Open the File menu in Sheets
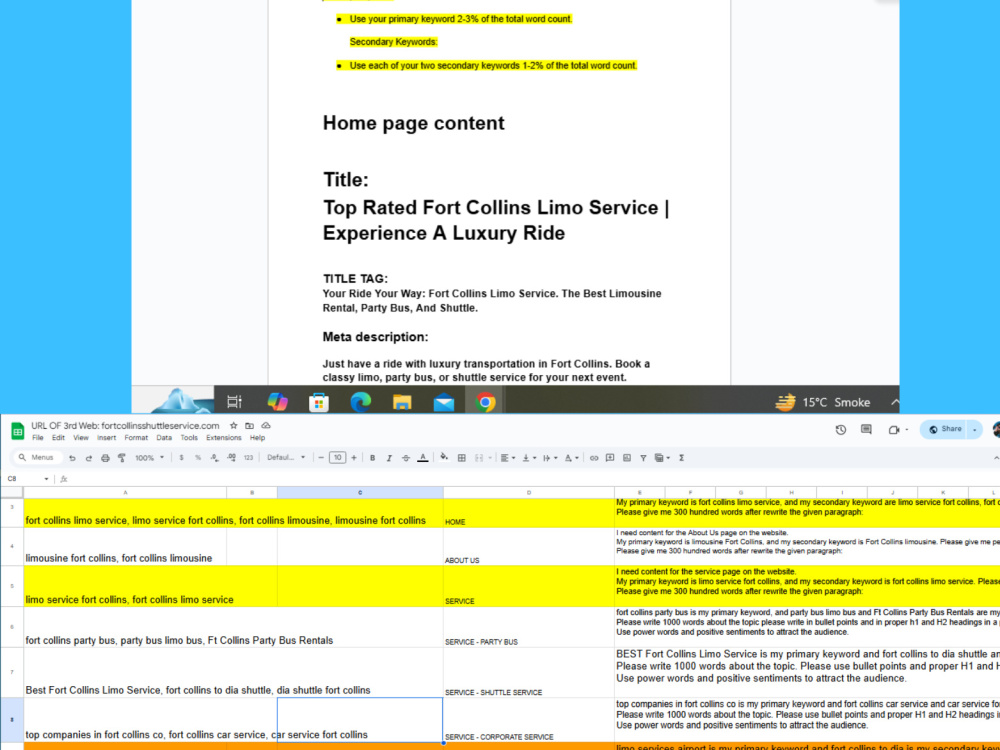 (38, 438)
